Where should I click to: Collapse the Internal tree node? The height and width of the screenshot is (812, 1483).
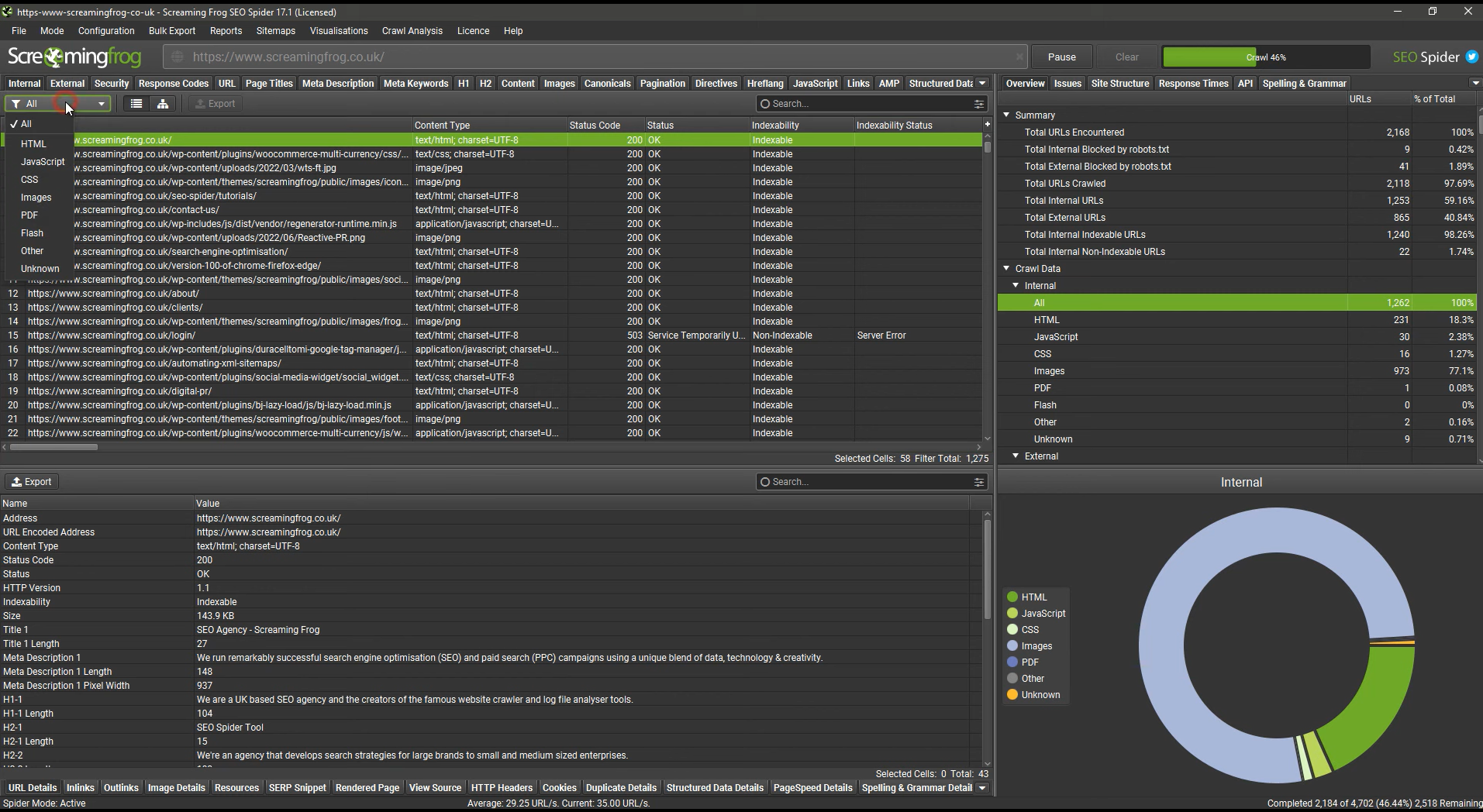tap(1016, 286)
